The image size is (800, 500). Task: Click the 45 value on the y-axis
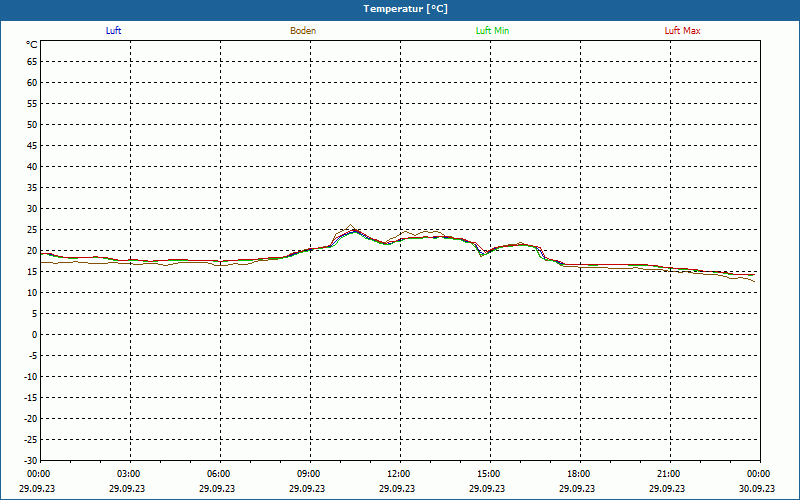click(32, 146)
